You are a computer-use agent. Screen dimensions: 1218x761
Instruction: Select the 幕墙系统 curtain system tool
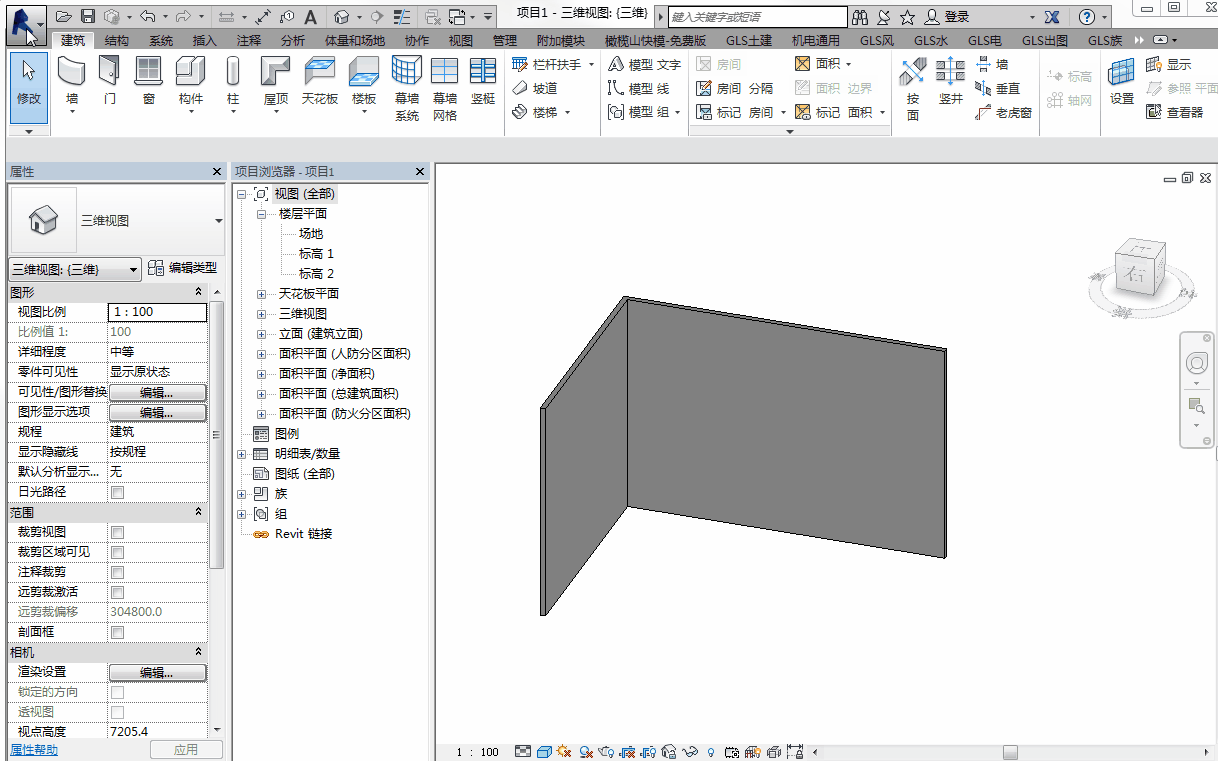point(407,88)
